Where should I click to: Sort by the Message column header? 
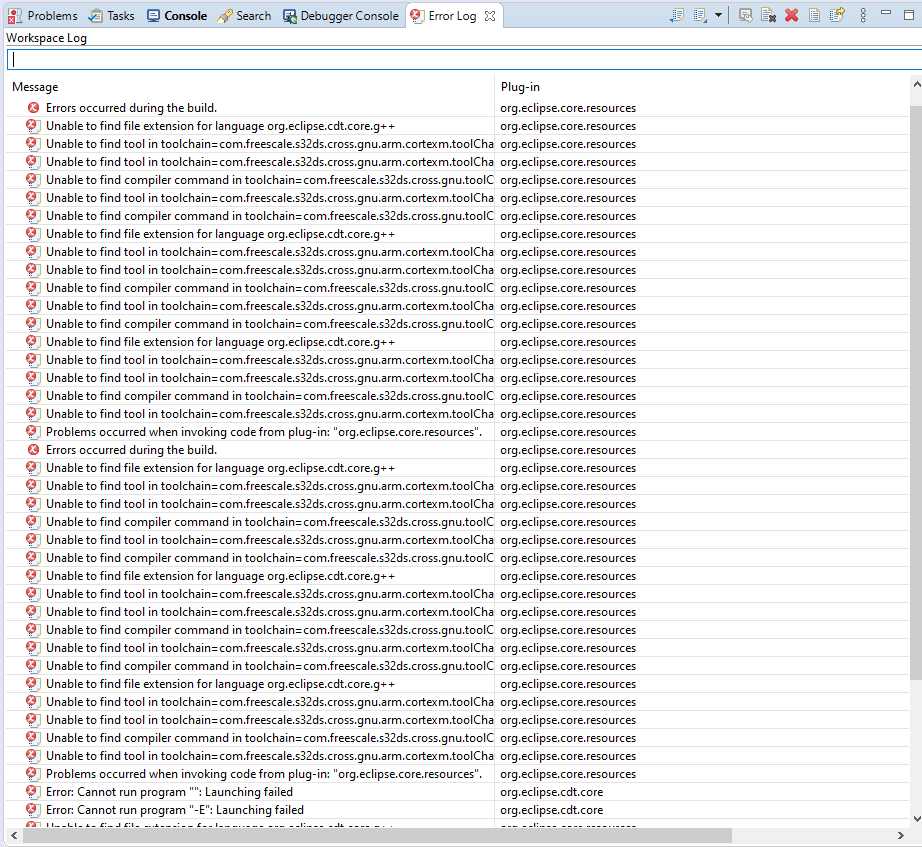(x=250, y=87)
